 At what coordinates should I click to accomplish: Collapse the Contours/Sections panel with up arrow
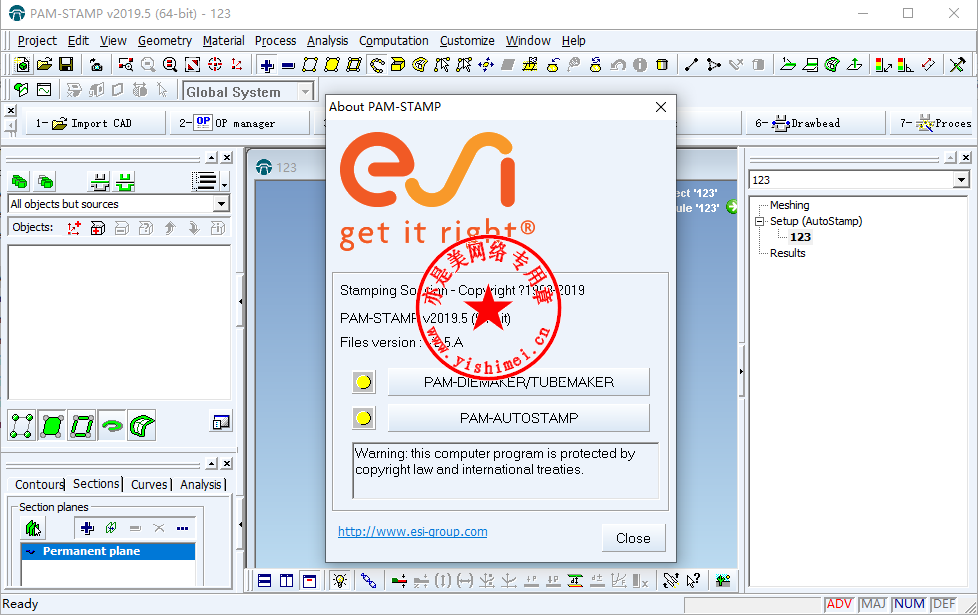[x=212, y=463]
